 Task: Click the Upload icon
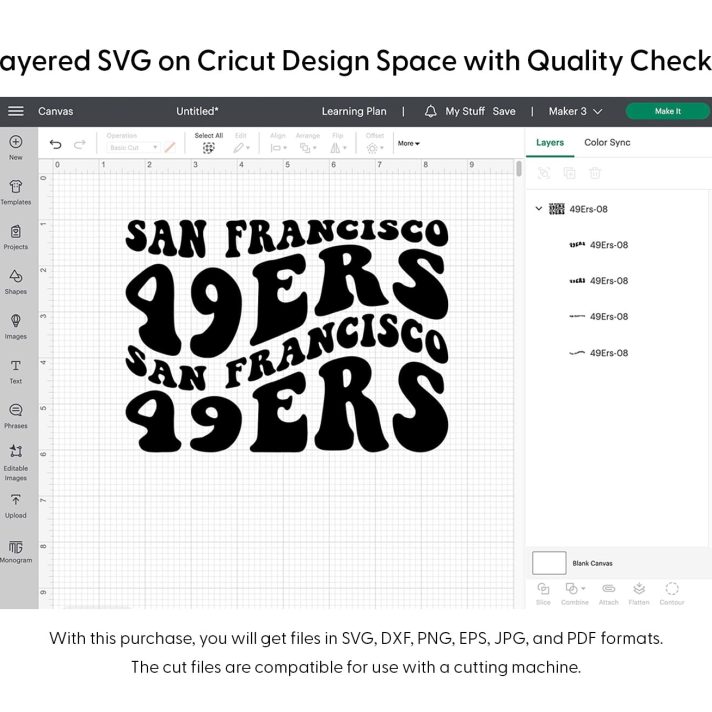[x=15, y=500]
